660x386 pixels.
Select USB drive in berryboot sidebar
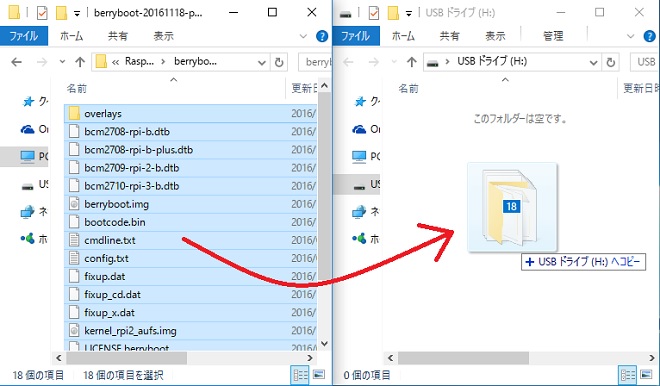point(35,184)
